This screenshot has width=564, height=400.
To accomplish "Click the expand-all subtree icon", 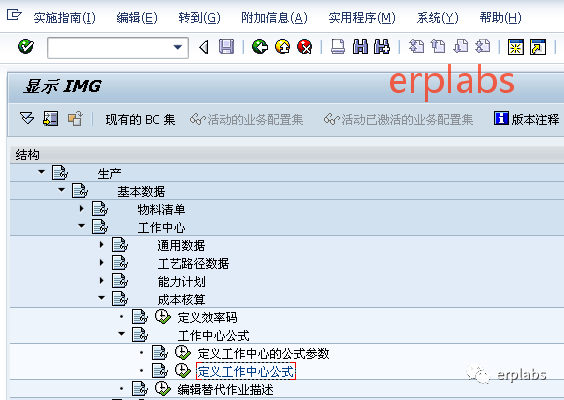I will [27, 118].
